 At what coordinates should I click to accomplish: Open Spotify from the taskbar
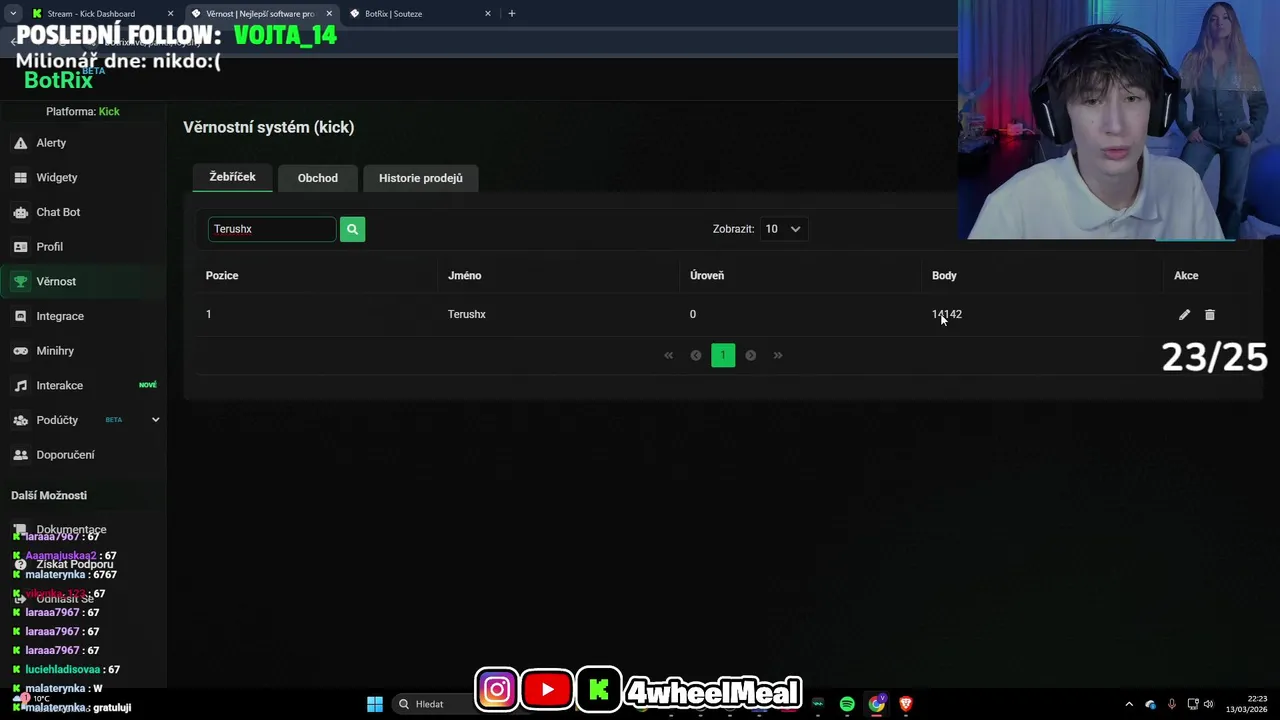(847, 704)
